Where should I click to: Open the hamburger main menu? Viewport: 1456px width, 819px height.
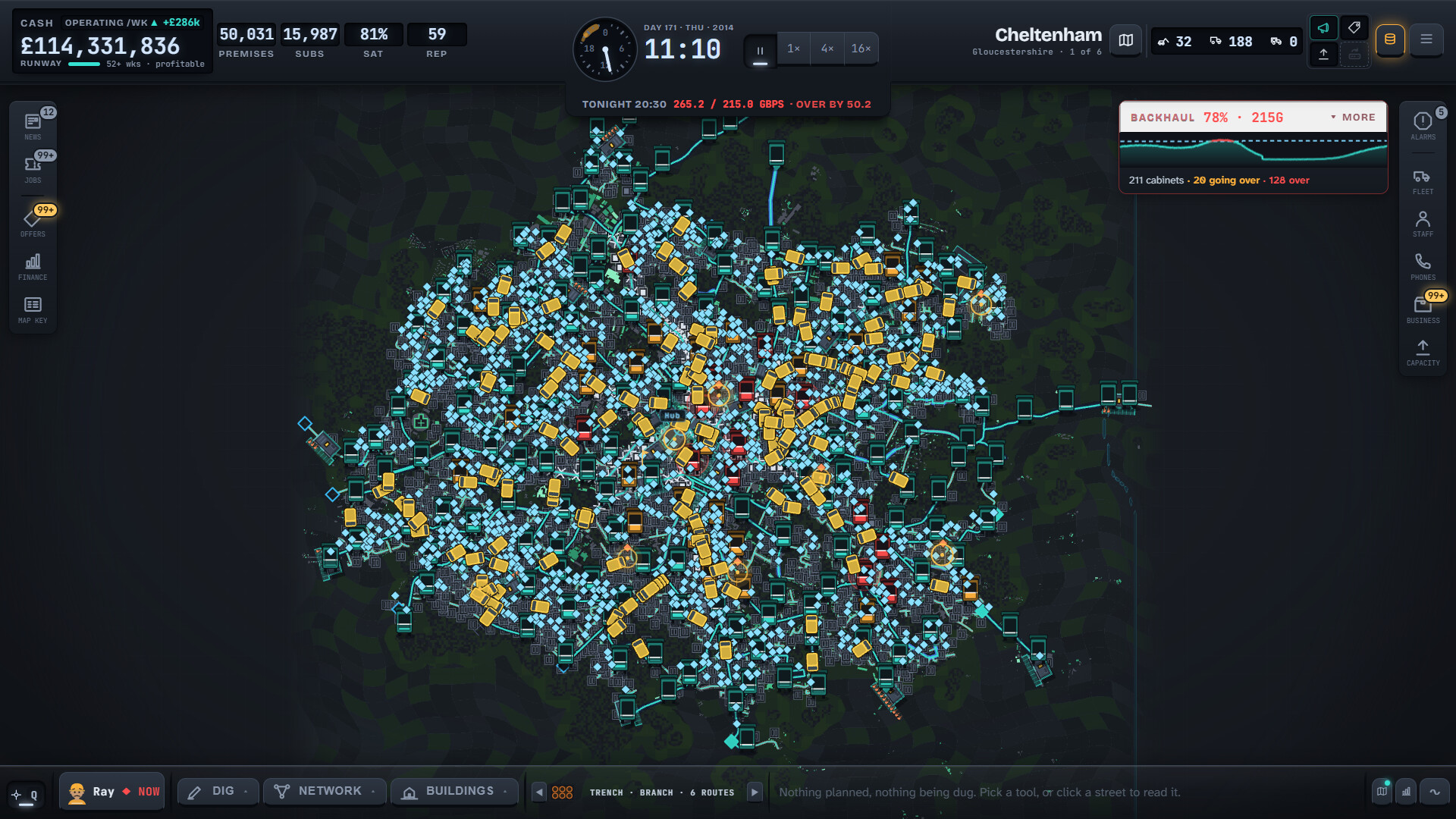[x=1426, y=39]
